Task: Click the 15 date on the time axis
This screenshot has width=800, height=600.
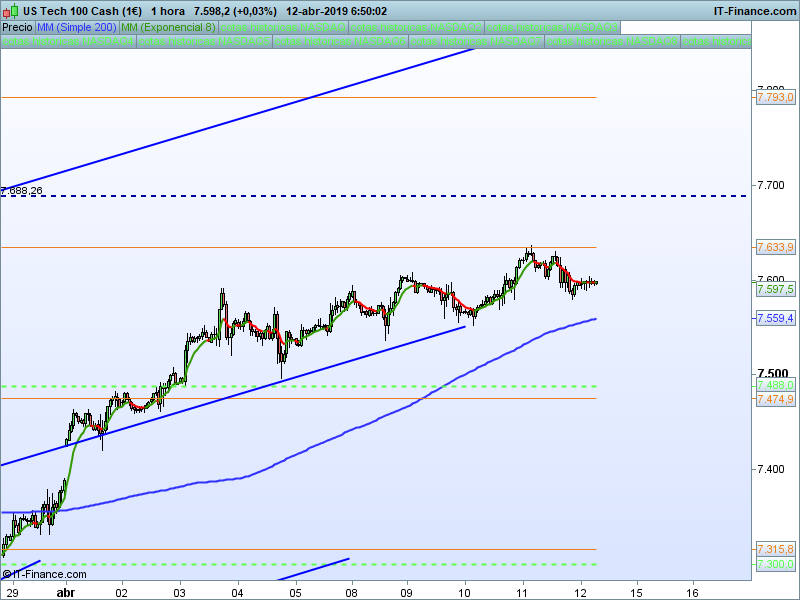Action: (x=636, y=592)
